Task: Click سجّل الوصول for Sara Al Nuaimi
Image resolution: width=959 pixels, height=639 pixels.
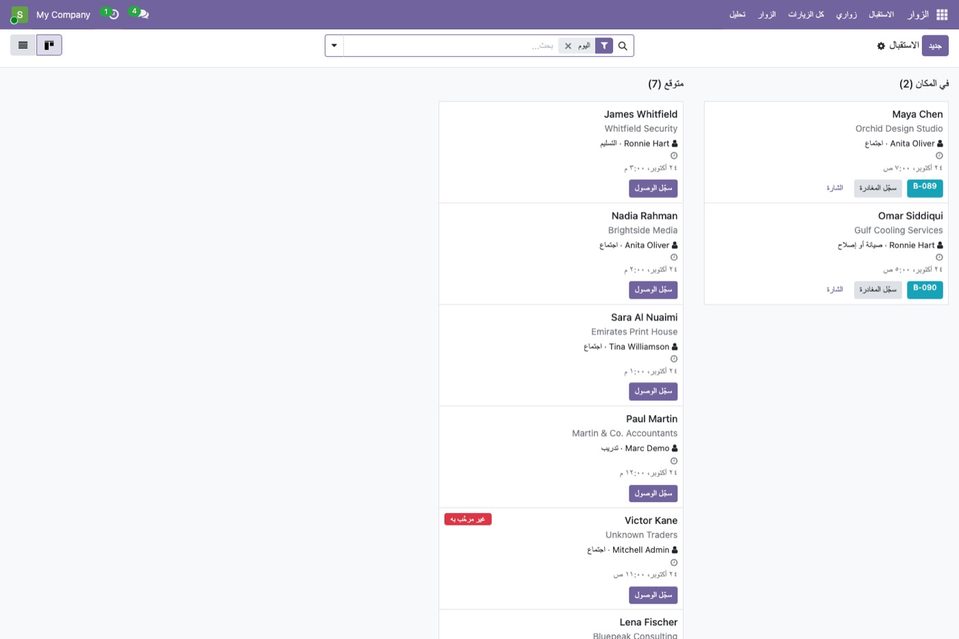Action: point(653,391)
